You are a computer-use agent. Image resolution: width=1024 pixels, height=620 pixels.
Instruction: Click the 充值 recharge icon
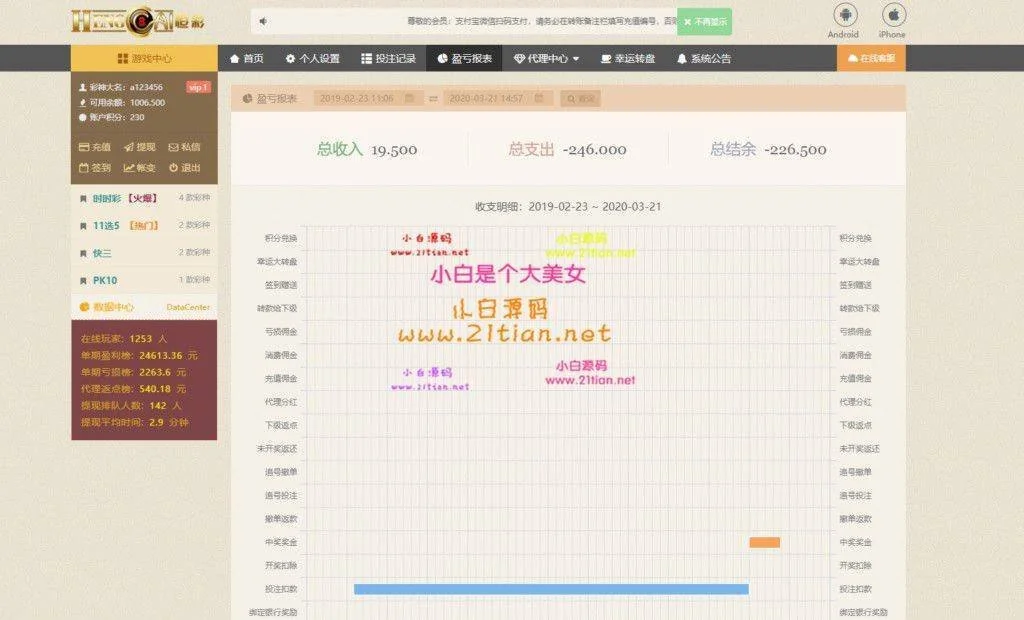click(x=95, y=147)
